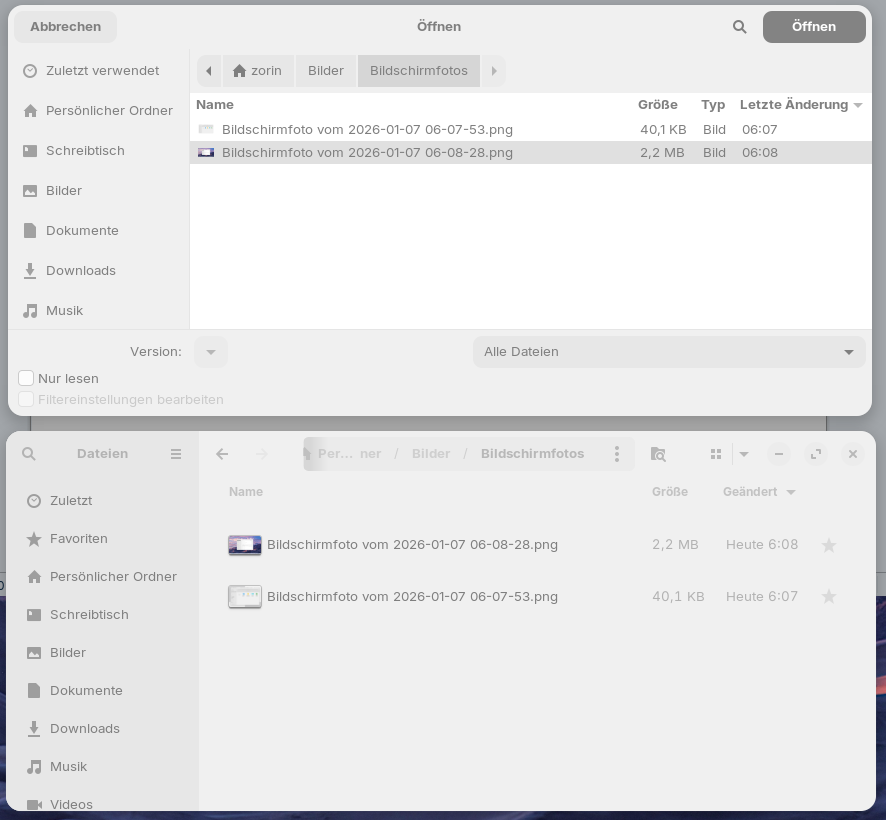The image size is (886, 820).
Task: Star the 06-08-28 screenshot as favorite
Action: coord(828,545)
